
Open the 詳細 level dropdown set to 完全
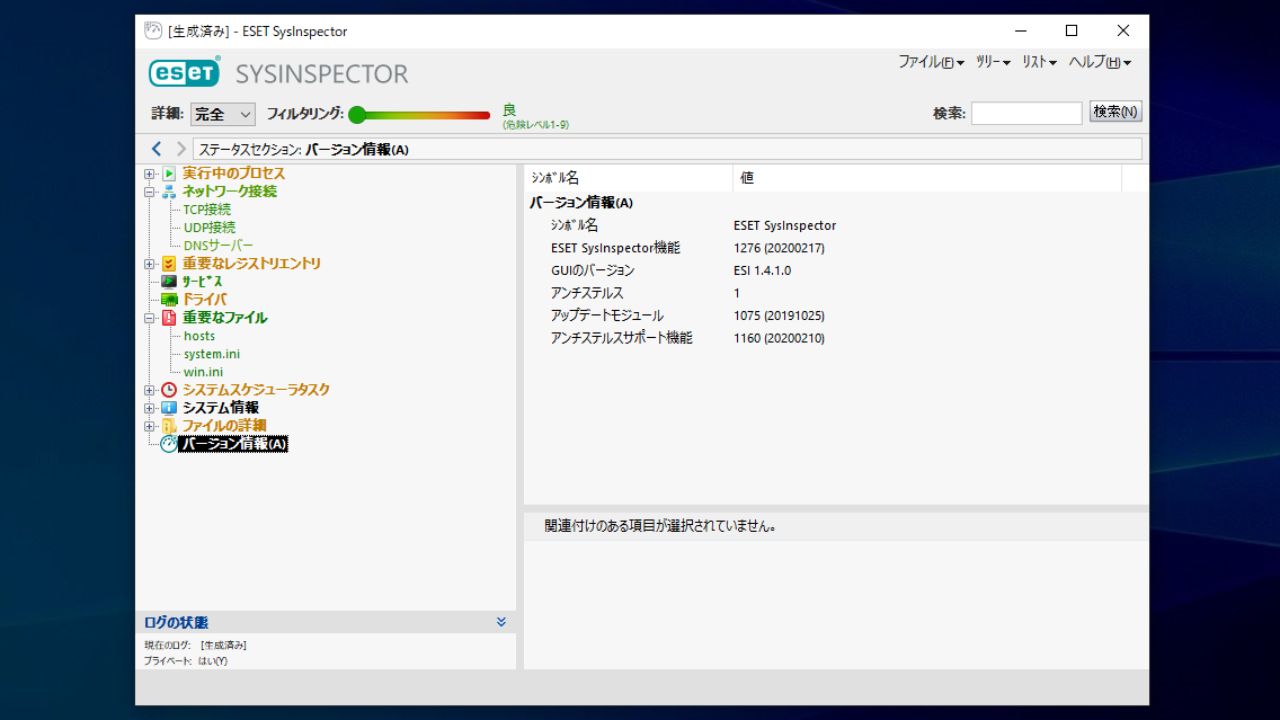(x=223, y=115)
